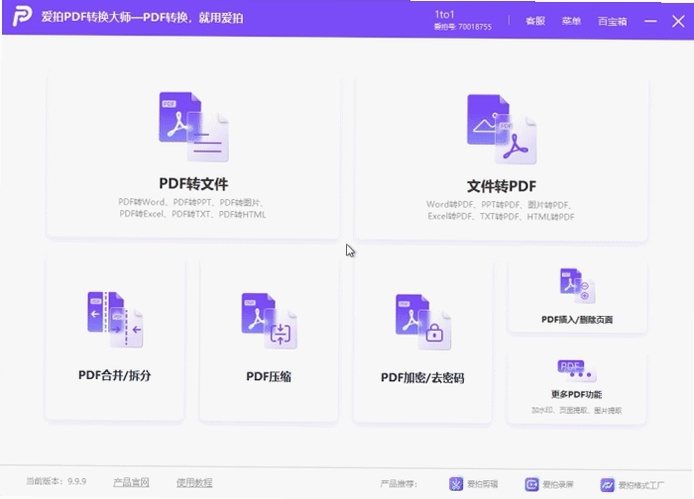Image resolution: width=694 pixels, height=499 pixels.
Task: Click the 1to1 account name
Action: [x=444, y=14]
